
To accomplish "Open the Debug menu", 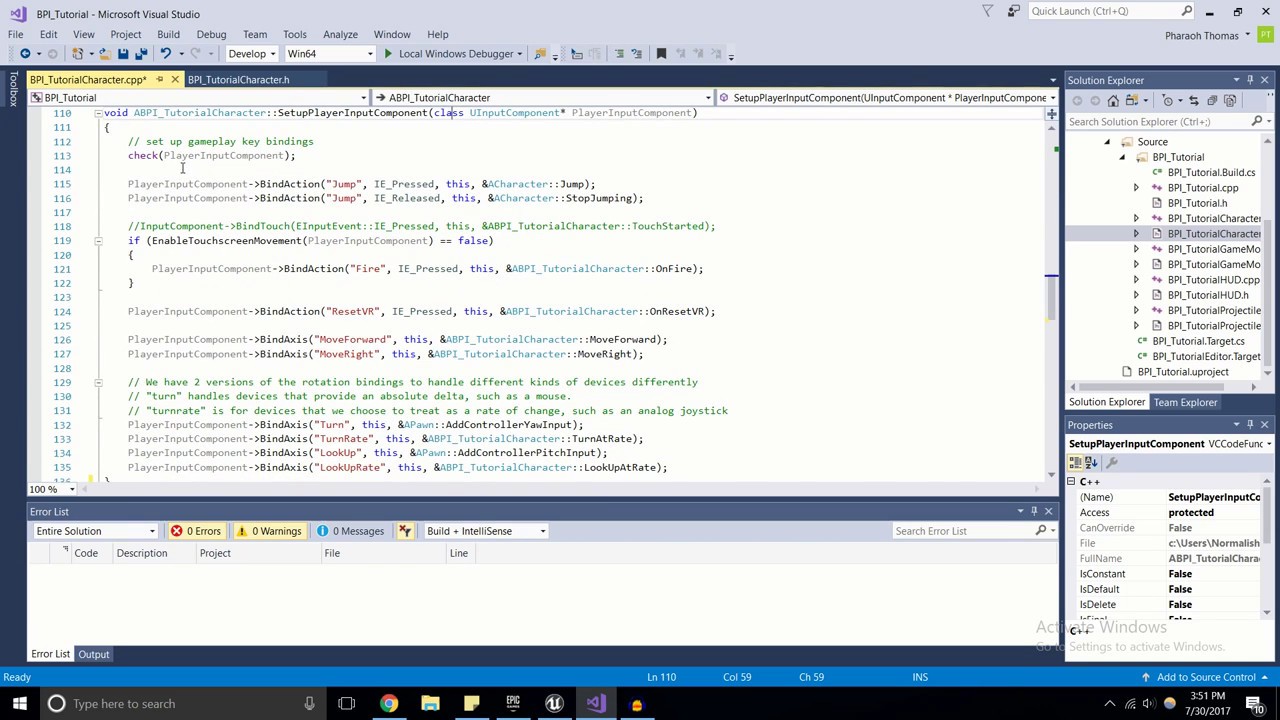I will click(x=211, y=34).
